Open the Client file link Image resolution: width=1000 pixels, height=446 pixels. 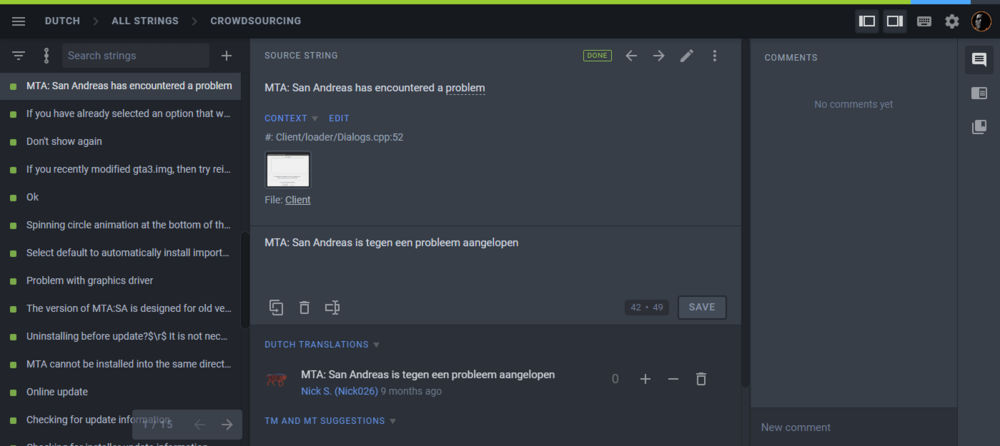point(297,200)
